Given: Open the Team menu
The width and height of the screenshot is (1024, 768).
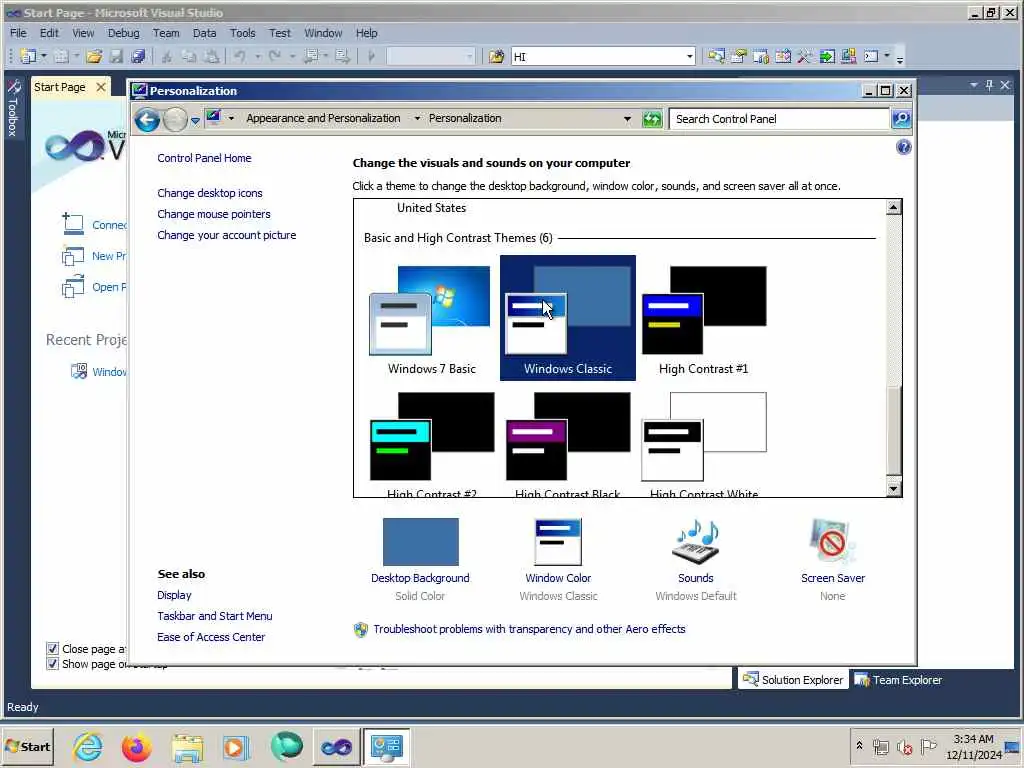Looking at the screenshot, I should (x=166, y=33).
